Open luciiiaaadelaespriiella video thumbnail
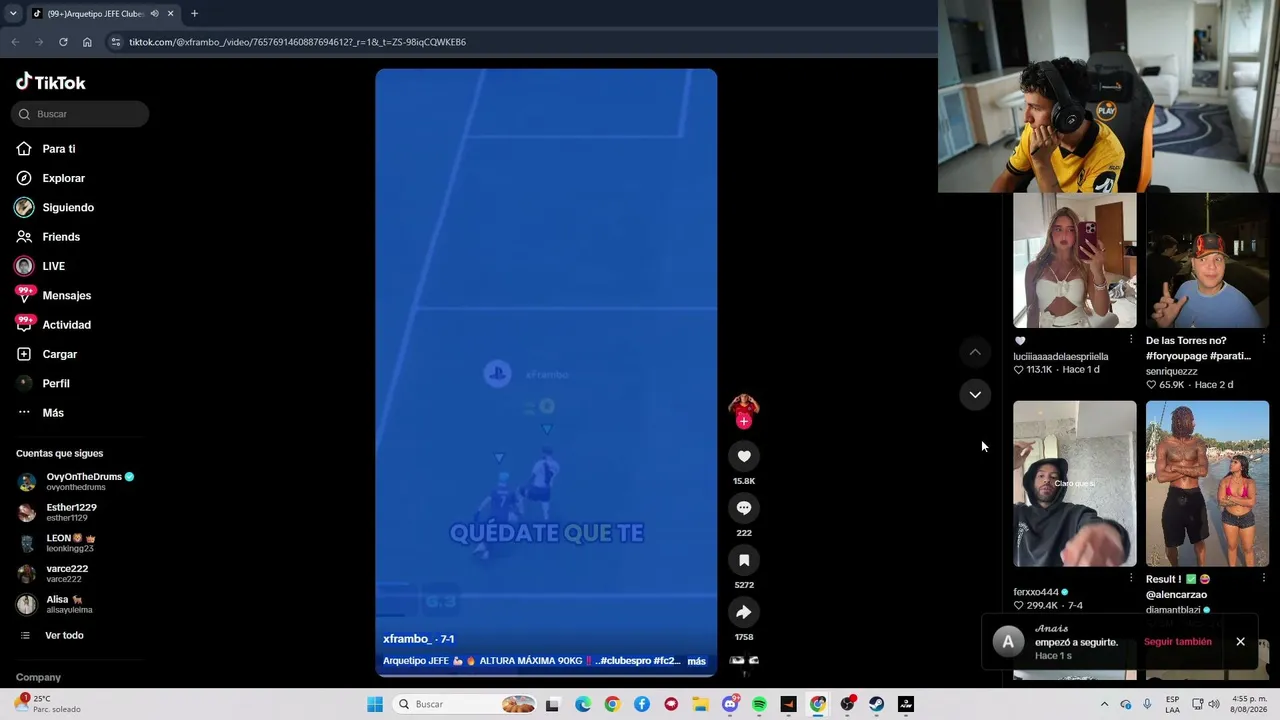This screenshot has width=1280, height=720. [x=1075, y=260]
